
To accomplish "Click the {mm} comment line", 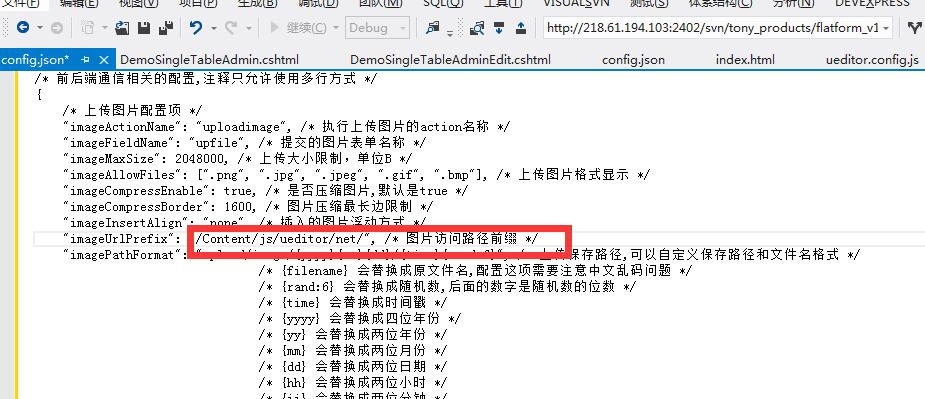I will point(353,351).
